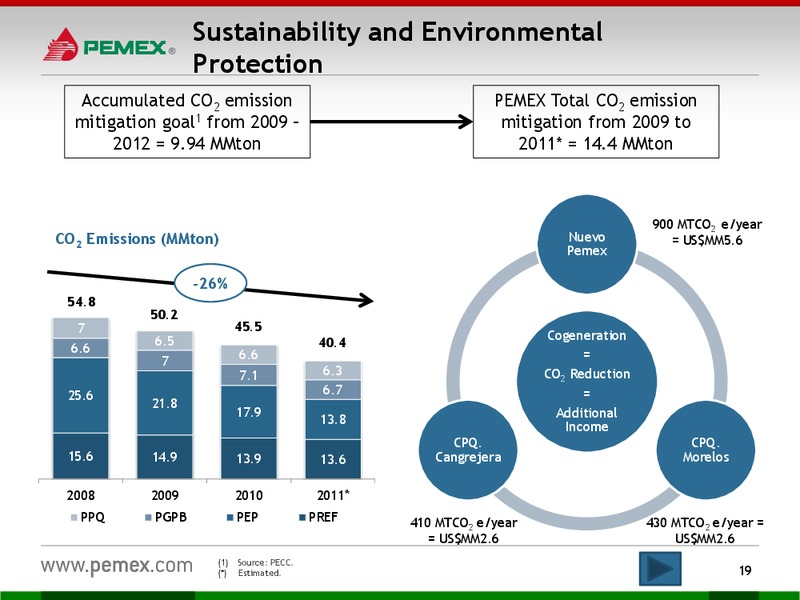
Task: Select the Nuevo Pemex circle
Action: (587, 244)
